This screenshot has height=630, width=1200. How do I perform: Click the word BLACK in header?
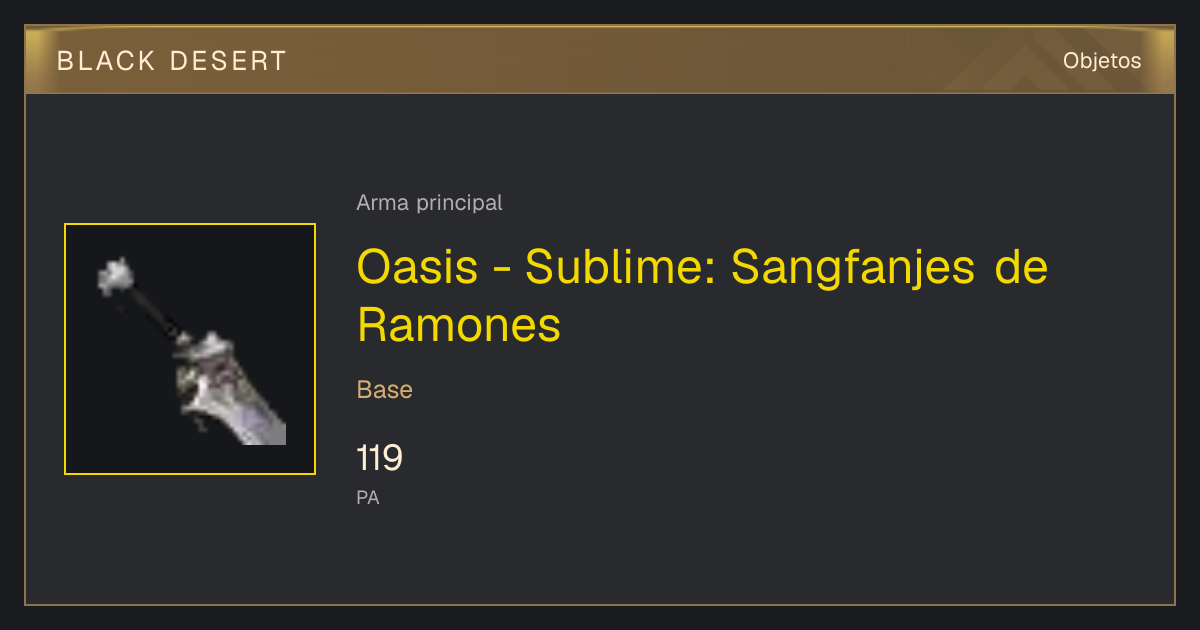[x=106, y=61]
